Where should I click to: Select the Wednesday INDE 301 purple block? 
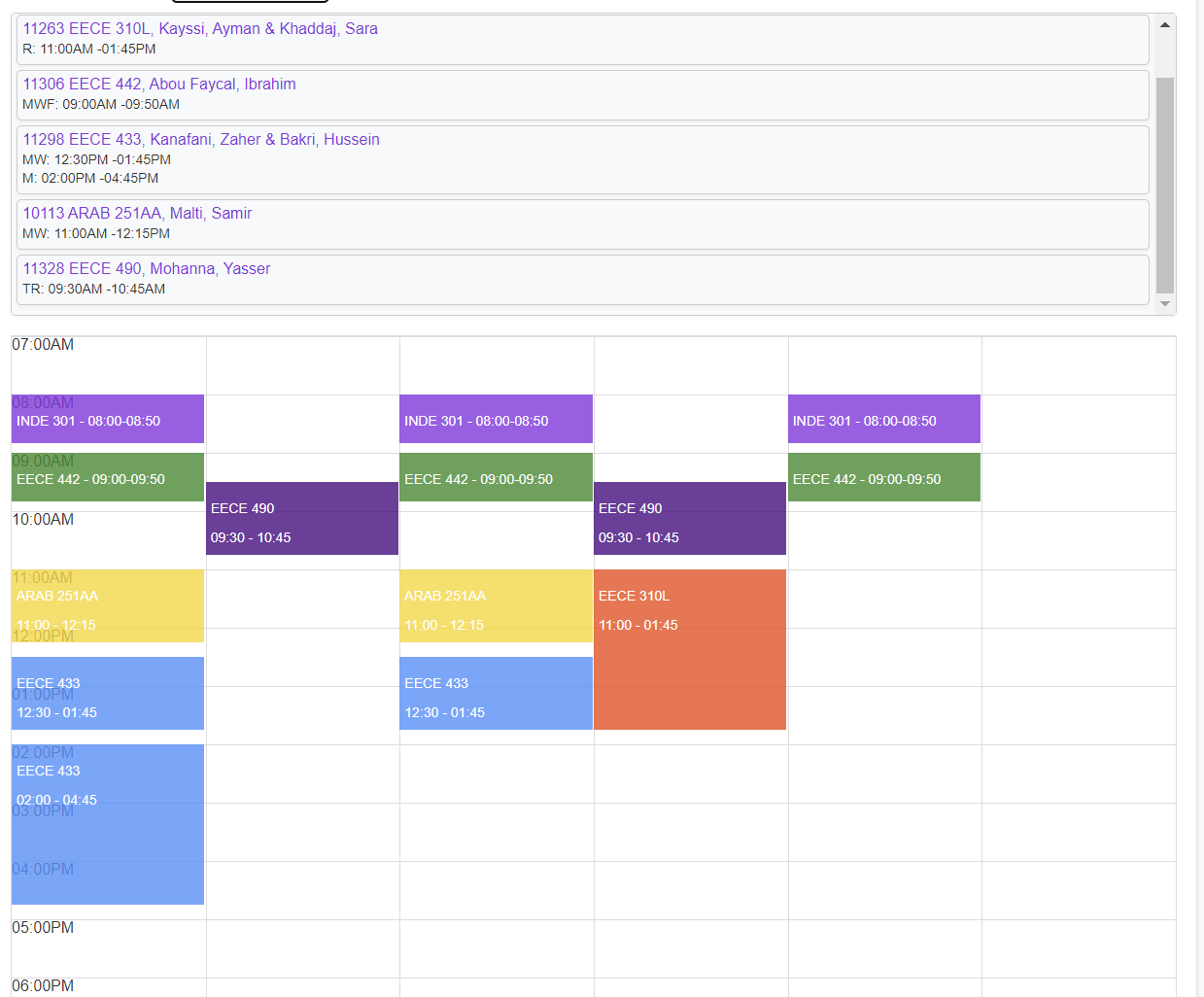tap(496, 419)
